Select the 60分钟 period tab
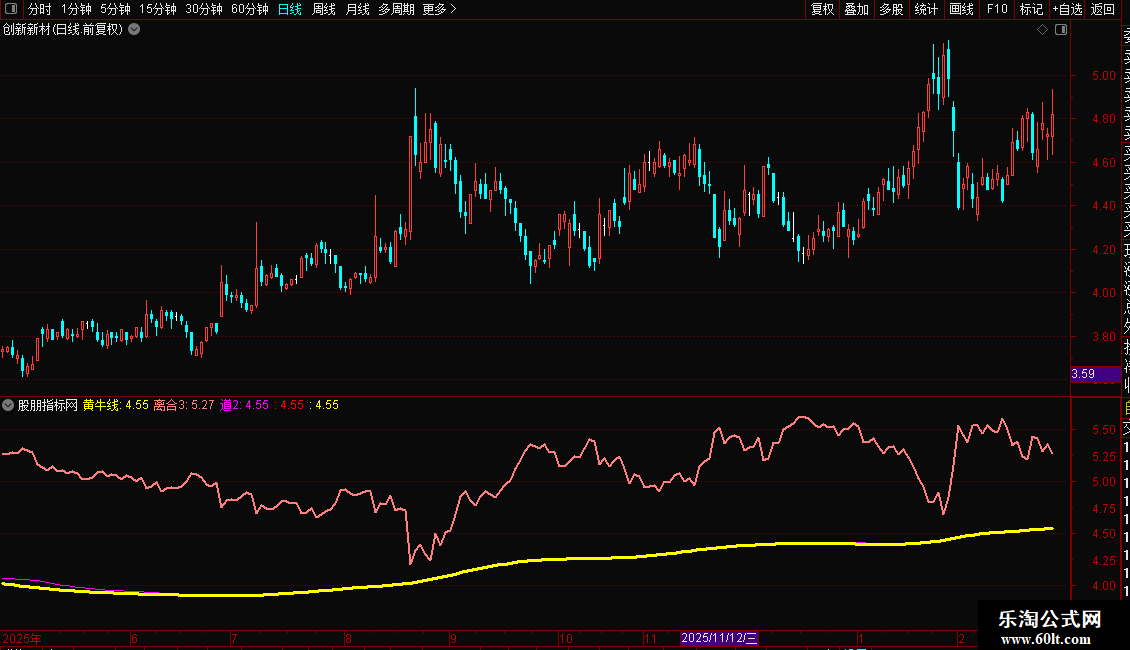Screen dimensions: 1130x650 click(249, 9)
